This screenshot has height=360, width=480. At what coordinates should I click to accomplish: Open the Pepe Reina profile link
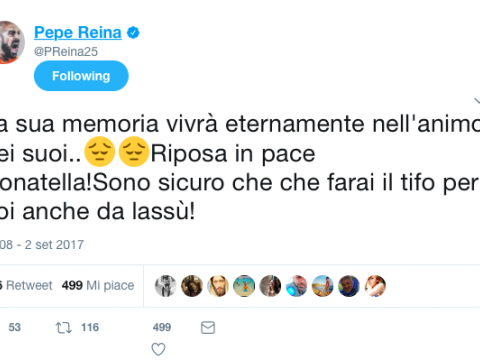pos(78,33)
